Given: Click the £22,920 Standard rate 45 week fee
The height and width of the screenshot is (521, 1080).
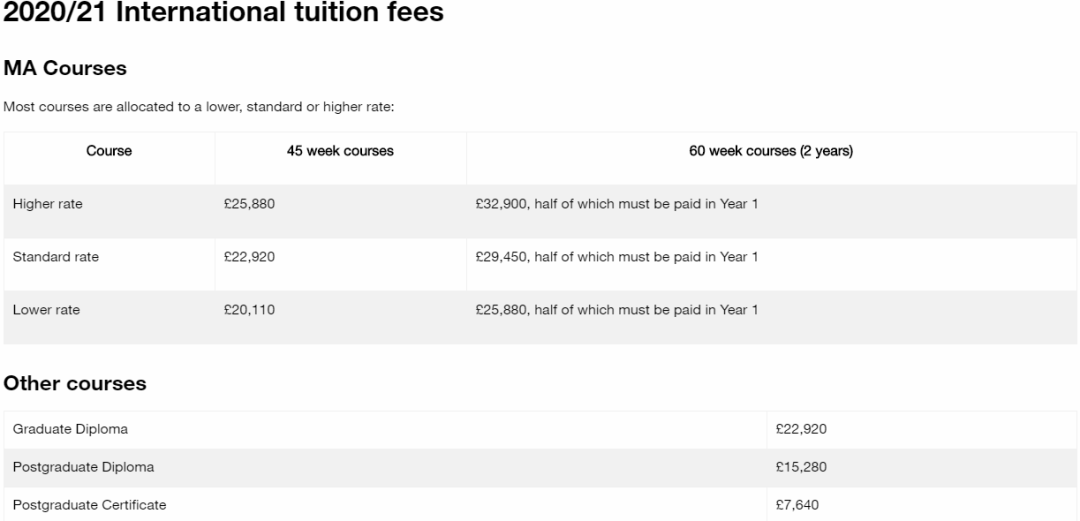Looking at the screenshot, I should pyautogui.click(x=249, y=257).
